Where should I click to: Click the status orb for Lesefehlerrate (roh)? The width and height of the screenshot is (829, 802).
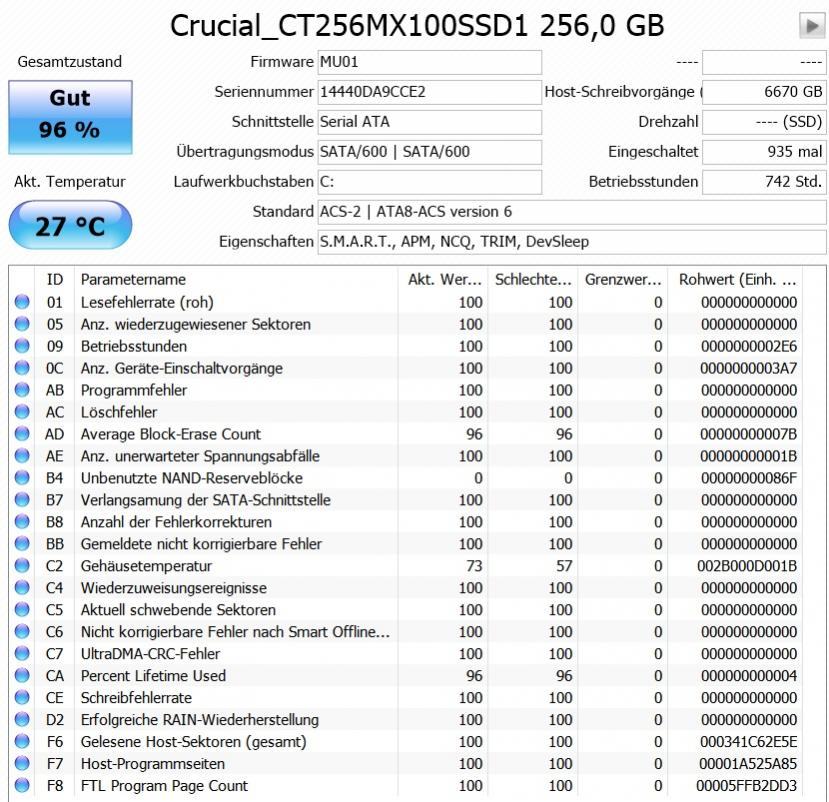[x=22, y=302]
